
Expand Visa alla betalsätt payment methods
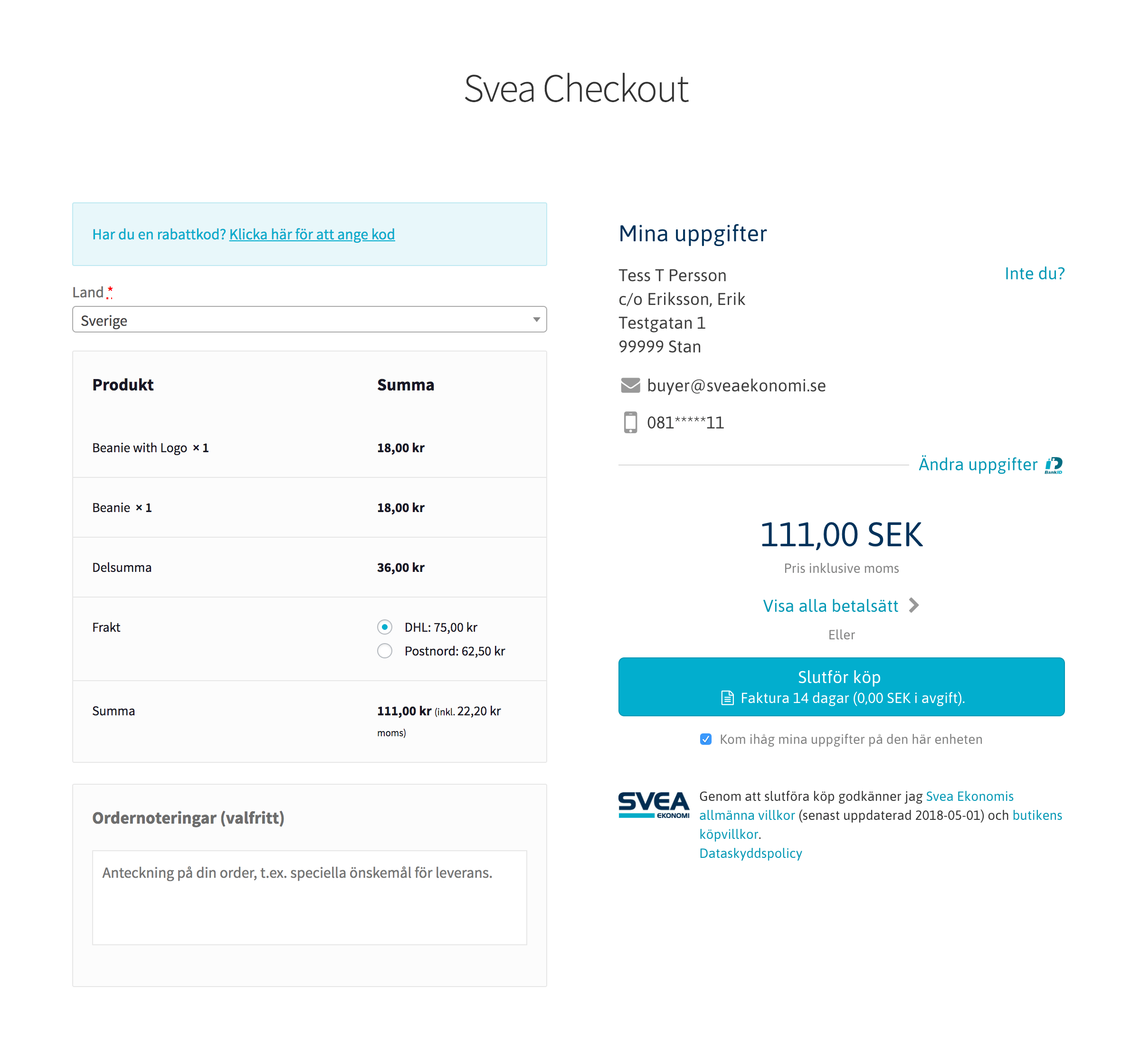tap(830, 606)
